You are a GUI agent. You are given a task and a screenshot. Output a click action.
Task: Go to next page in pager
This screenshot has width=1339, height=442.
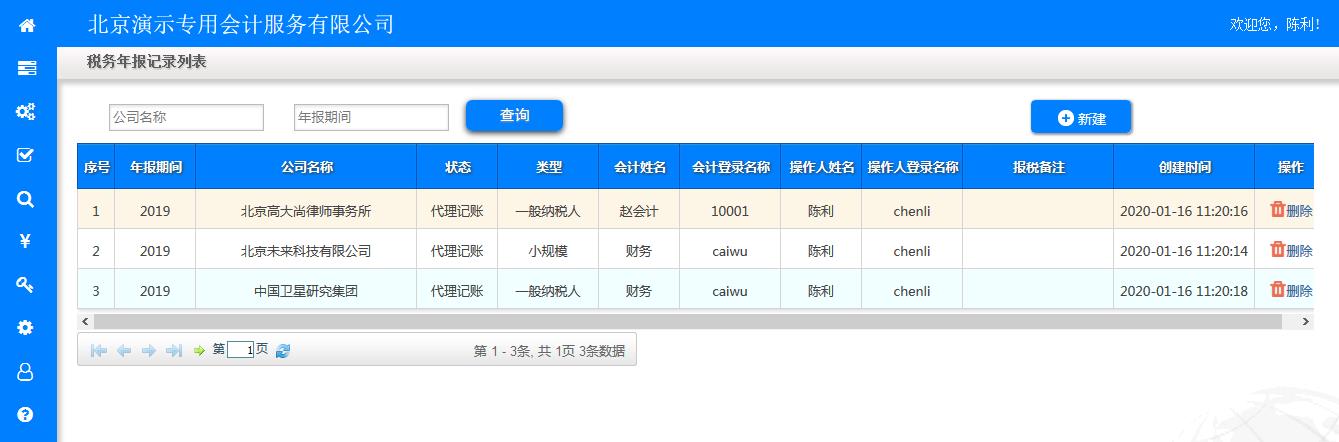[x=149, y=350]
